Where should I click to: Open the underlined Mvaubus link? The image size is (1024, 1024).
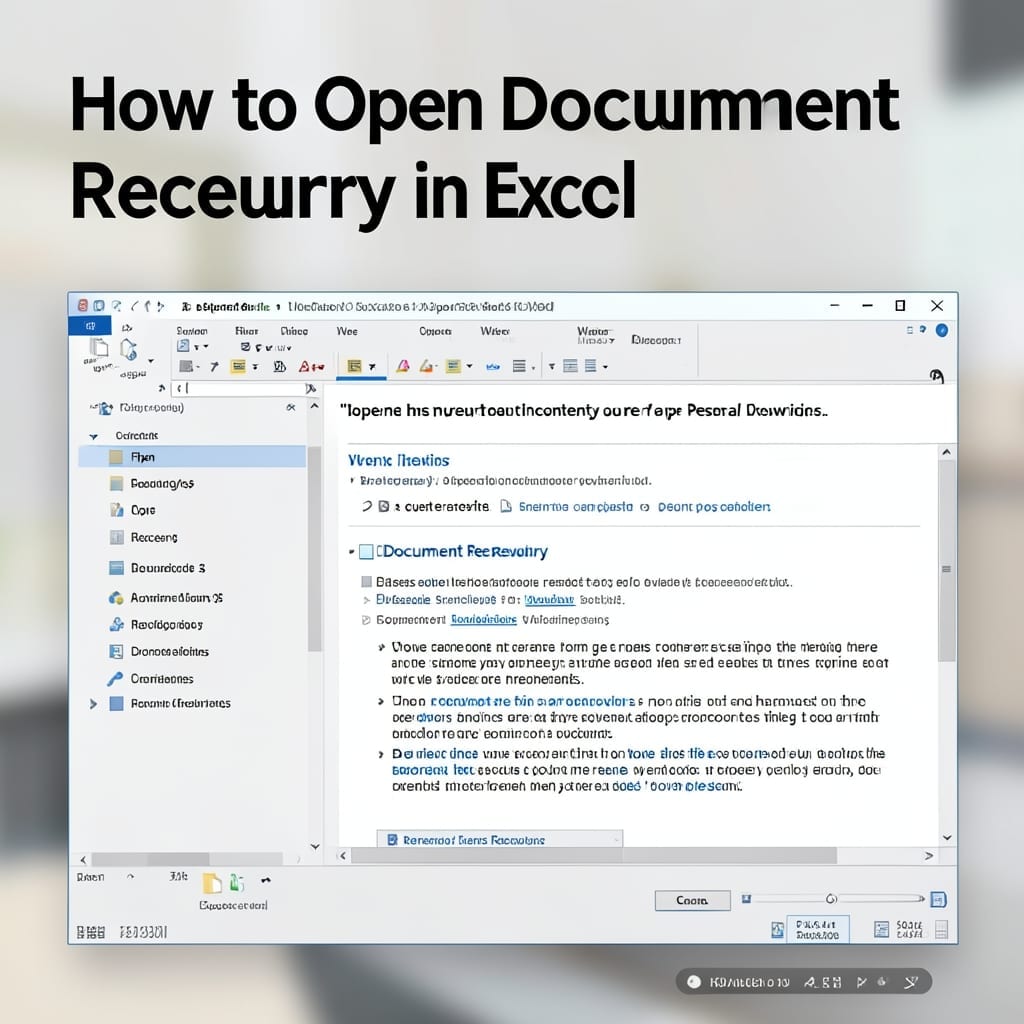pyautogui.click(x=550, y=600)
